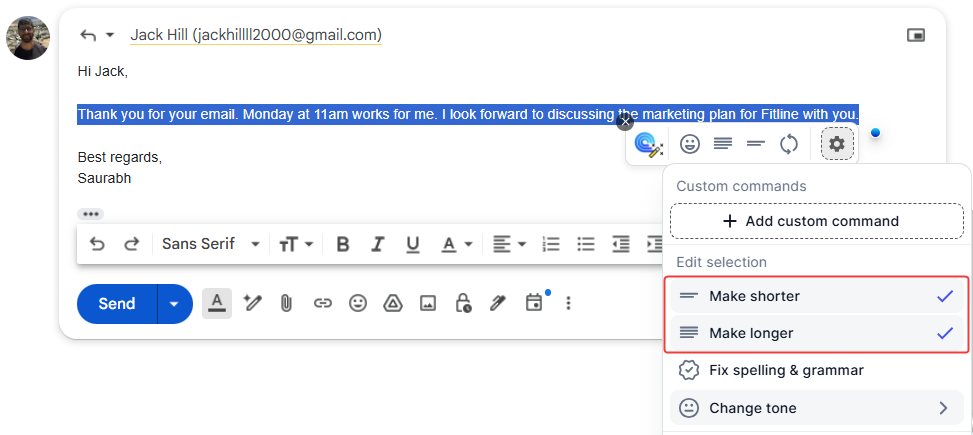Viewport: 973px width, 435px height.
Task: Open the Change tone submenu
Action: [815, 408]
